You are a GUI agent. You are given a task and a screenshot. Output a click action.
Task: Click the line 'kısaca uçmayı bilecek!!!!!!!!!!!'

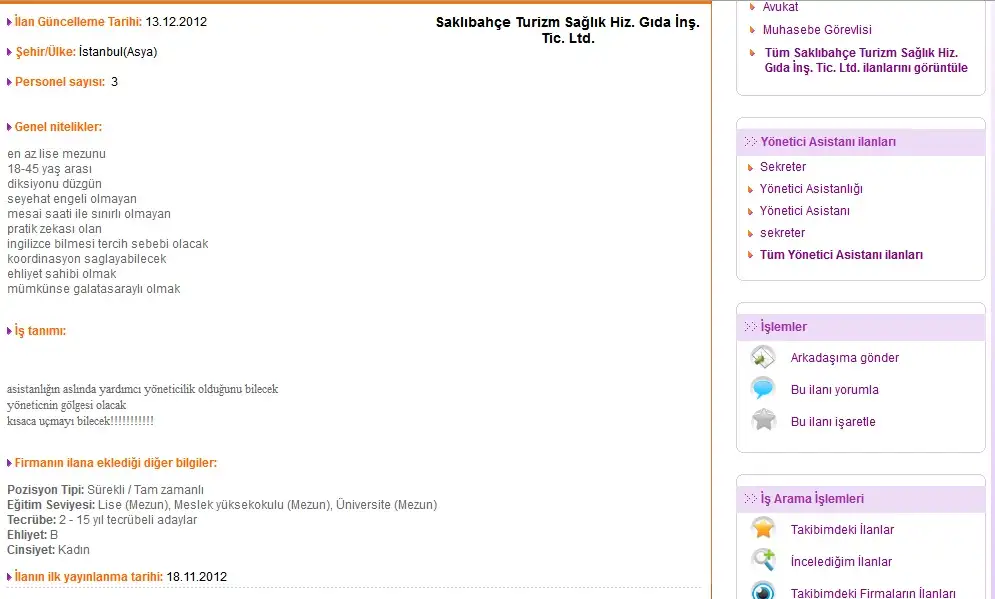click(81, 421)
